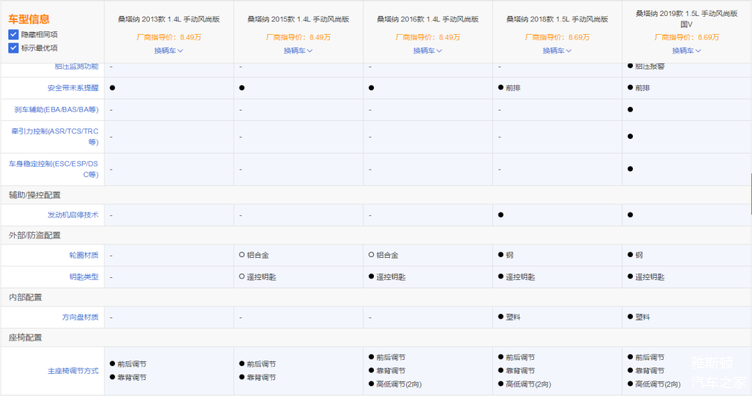752x396 pixels.
Task: Select the 桑塔纳 2013款 1.4L 手动风尚版 title
Action: click(x=169, y=19)
